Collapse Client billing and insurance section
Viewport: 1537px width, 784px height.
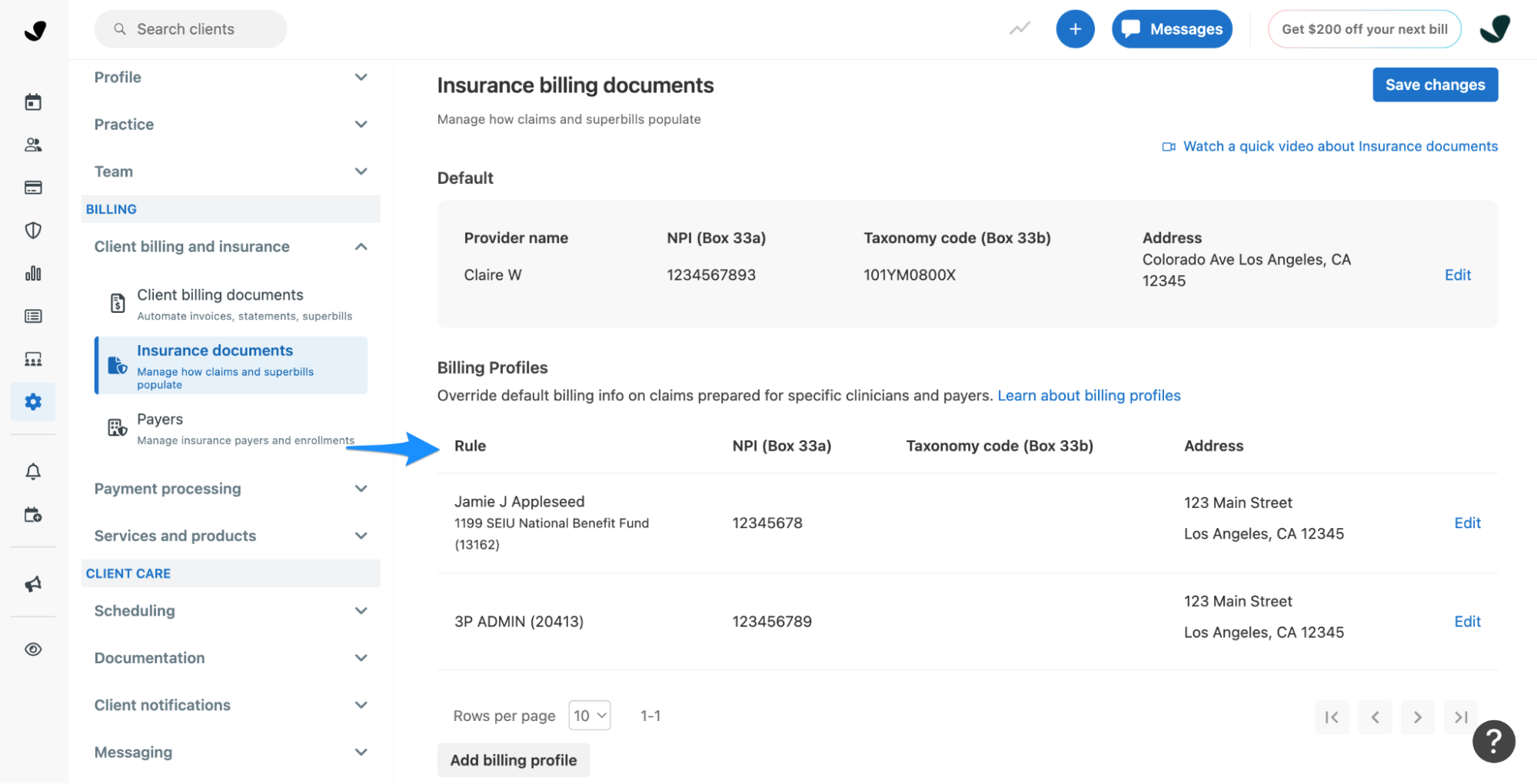[x=231, y=247]
